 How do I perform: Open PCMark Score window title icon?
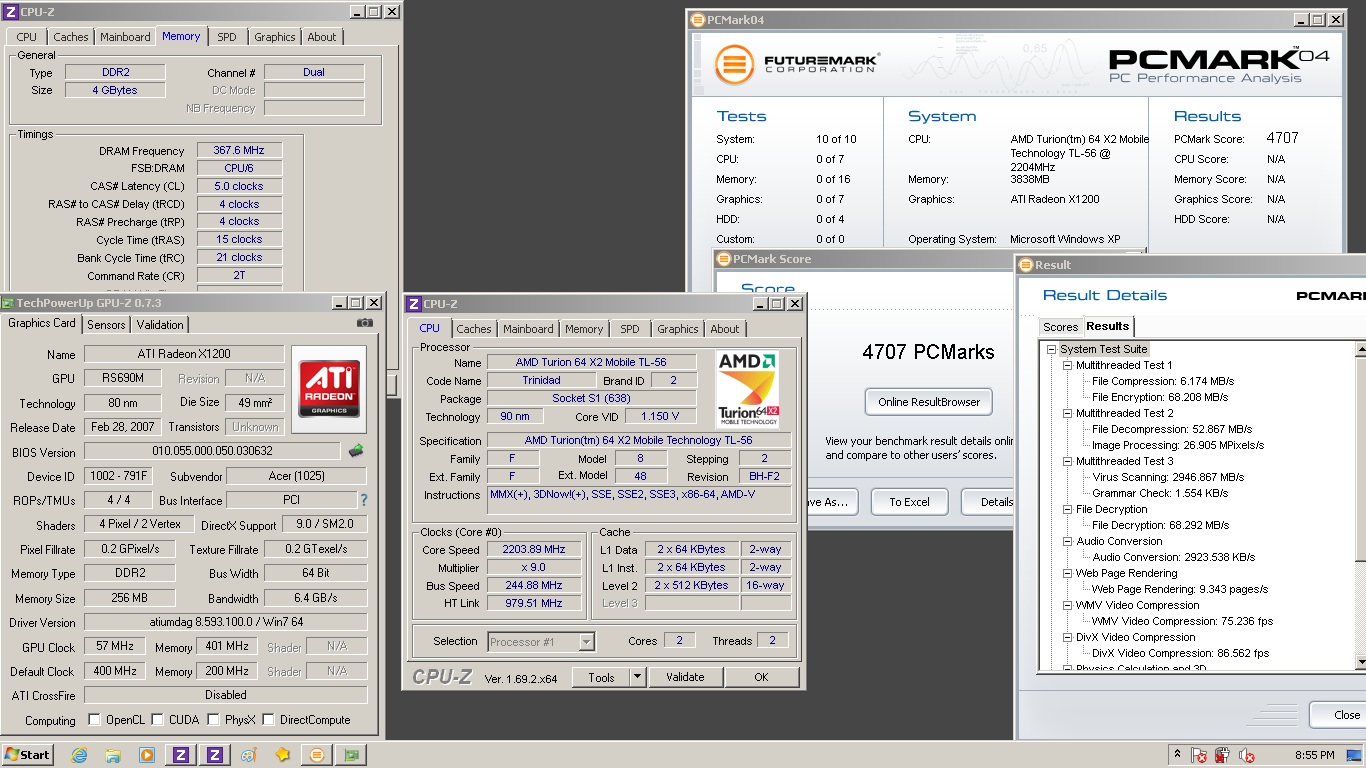[724, 259]
